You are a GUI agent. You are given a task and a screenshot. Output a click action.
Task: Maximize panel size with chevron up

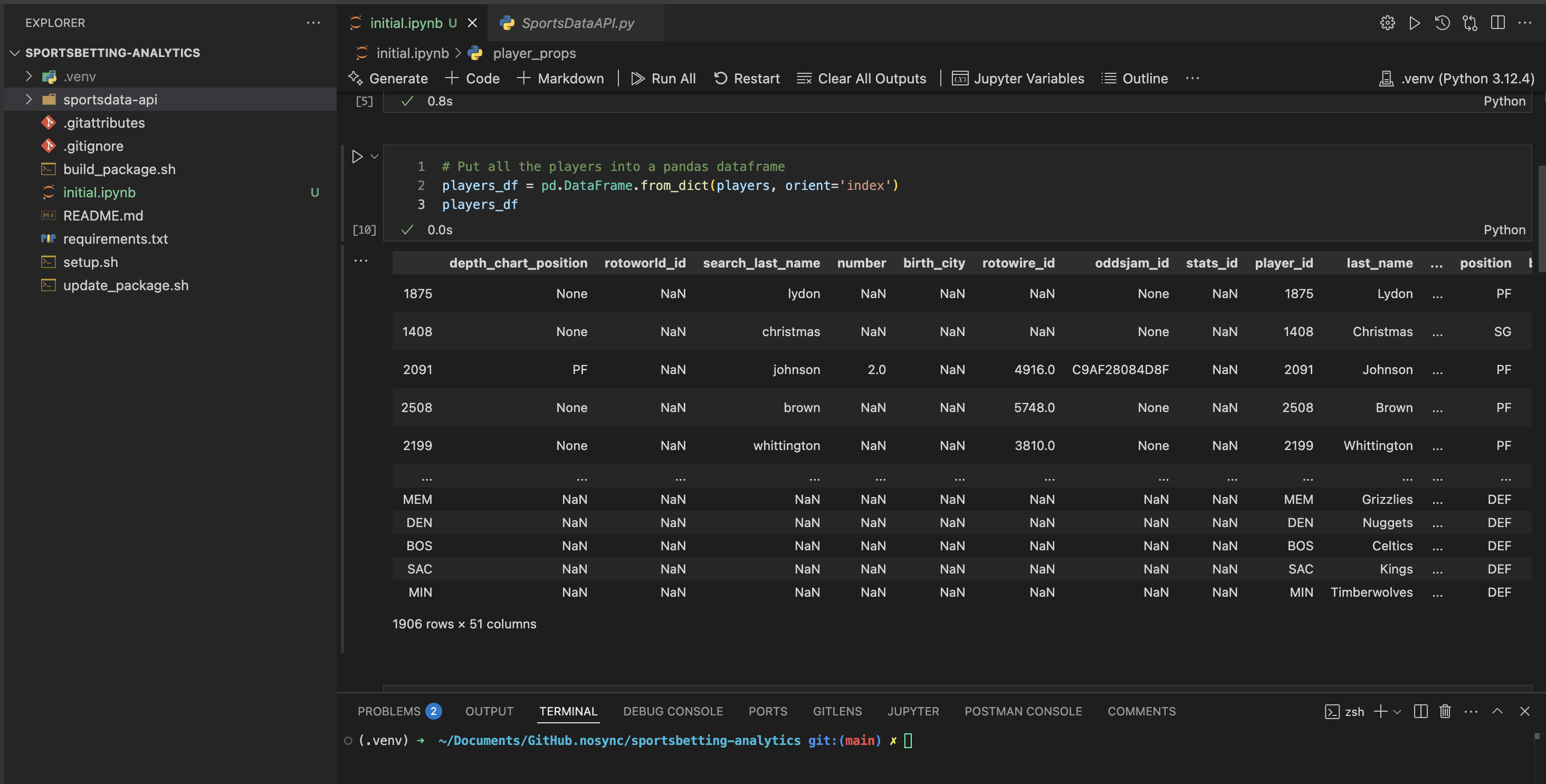(1497, 711)
